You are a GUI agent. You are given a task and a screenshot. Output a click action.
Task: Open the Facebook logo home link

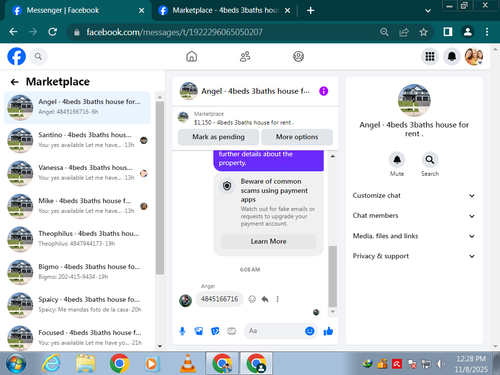[17, 56]
